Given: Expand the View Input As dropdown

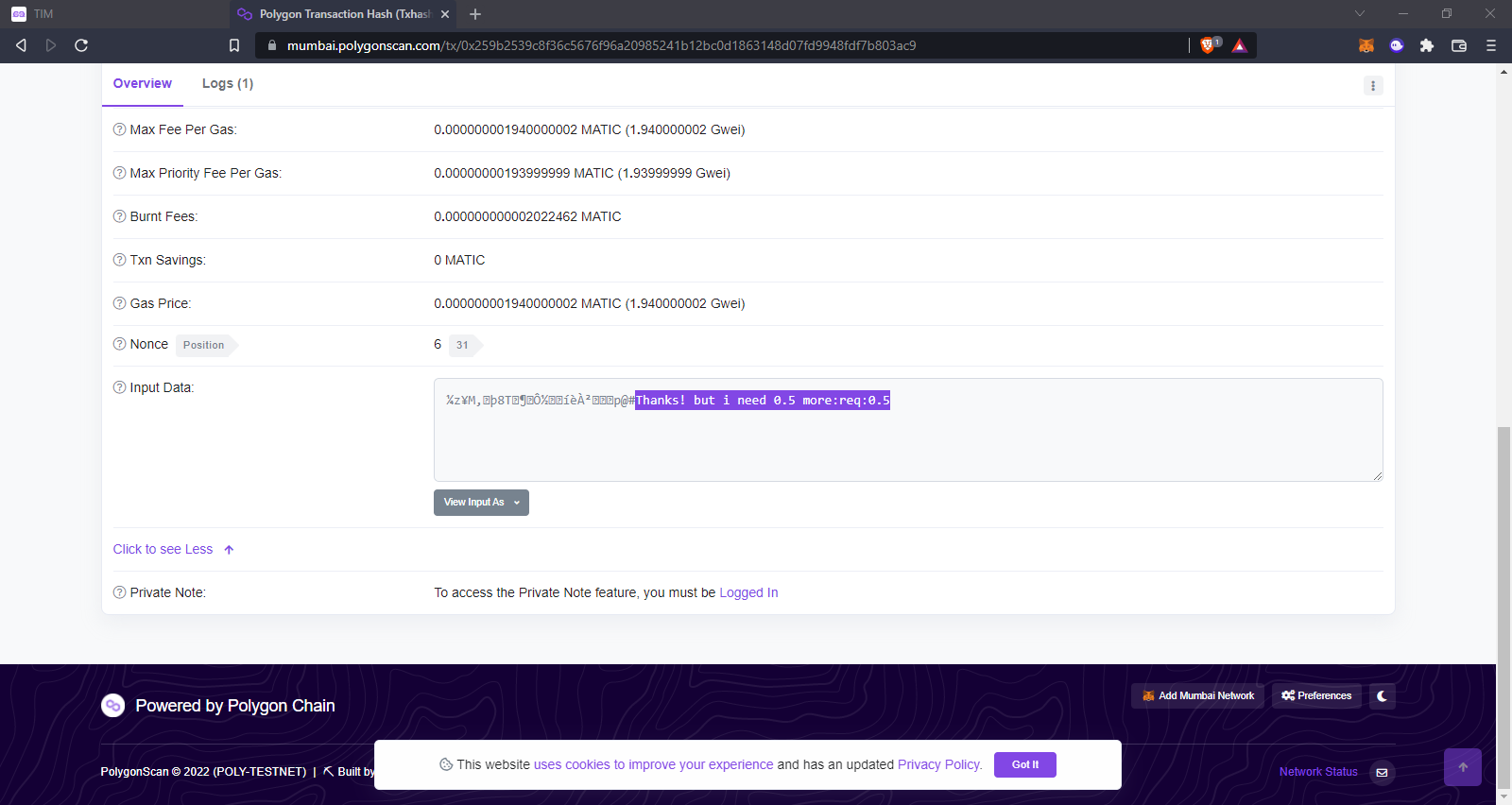Looking at the screenshot, I should pyautogui.click(x=481, y=503).
